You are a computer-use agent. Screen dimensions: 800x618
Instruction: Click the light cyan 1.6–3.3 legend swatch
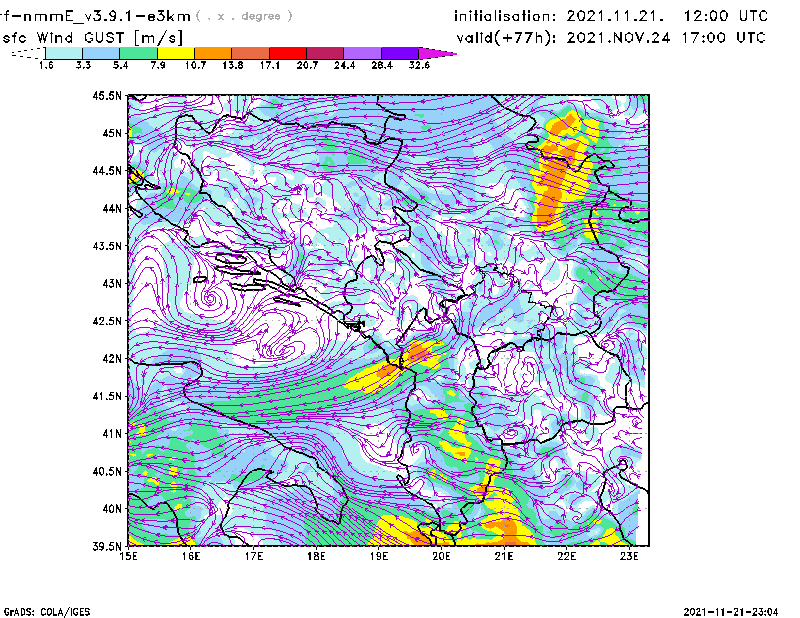64,53
